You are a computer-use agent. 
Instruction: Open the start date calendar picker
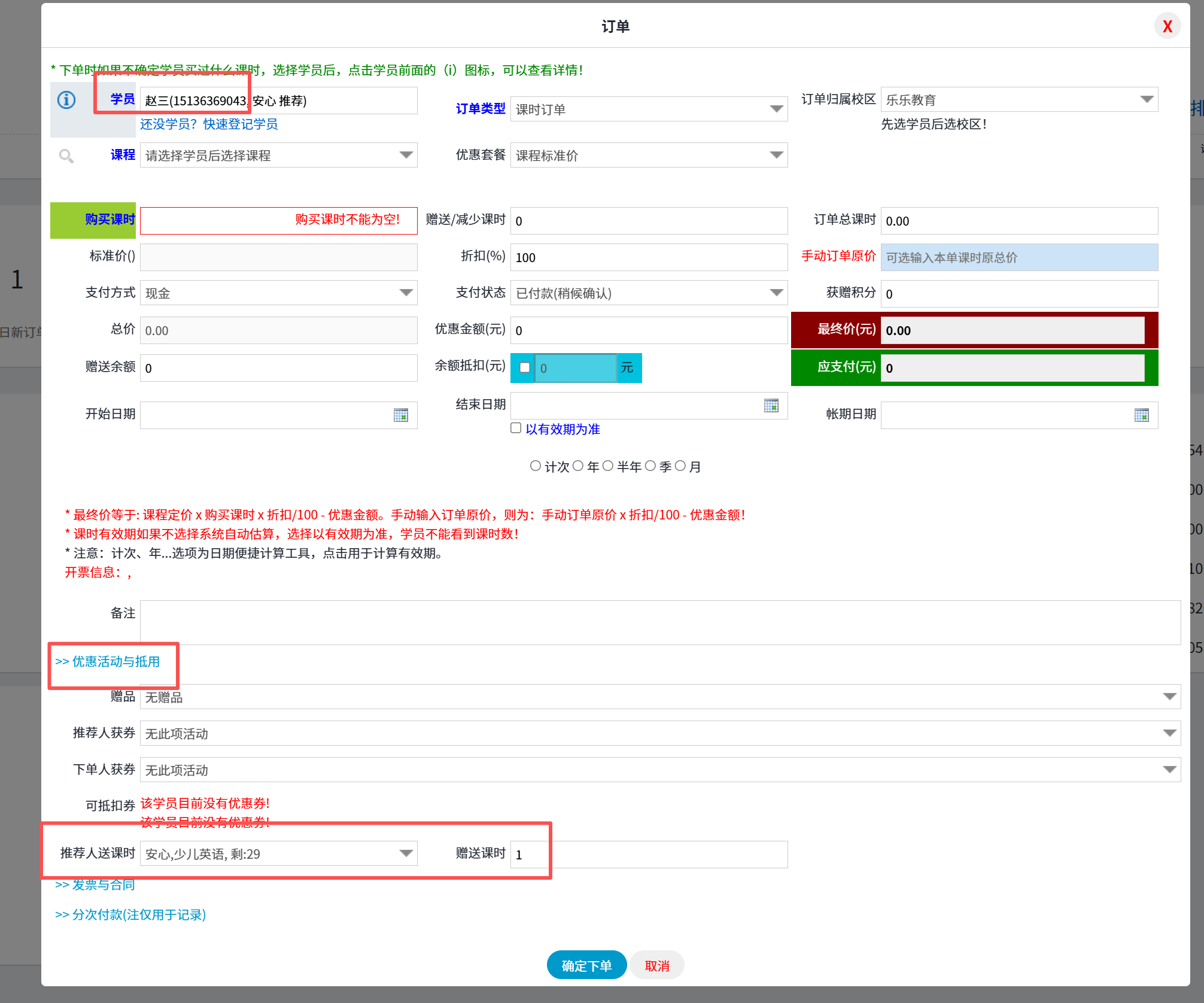click(x=400, y=415)
